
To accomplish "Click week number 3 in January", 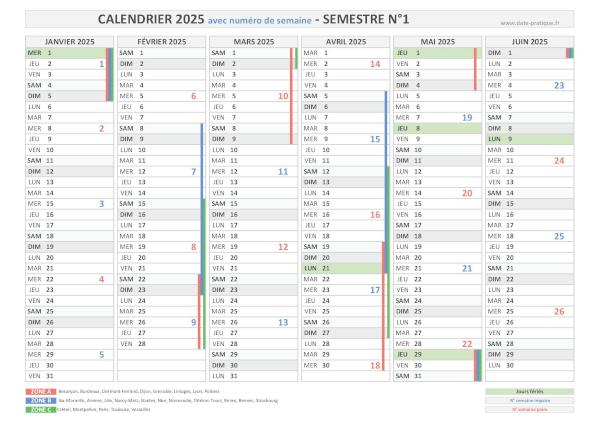I will (101, 204).
